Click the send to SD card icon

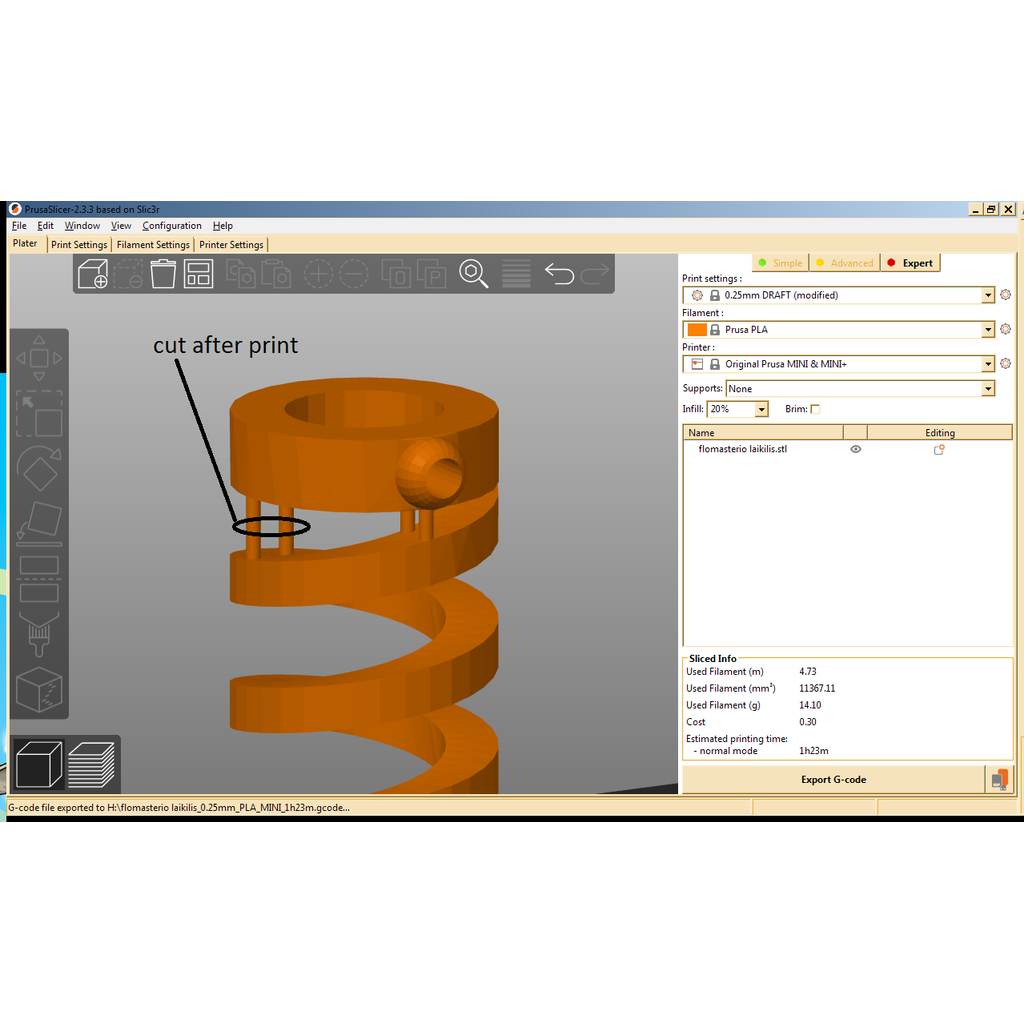click(x=999, y=780)
